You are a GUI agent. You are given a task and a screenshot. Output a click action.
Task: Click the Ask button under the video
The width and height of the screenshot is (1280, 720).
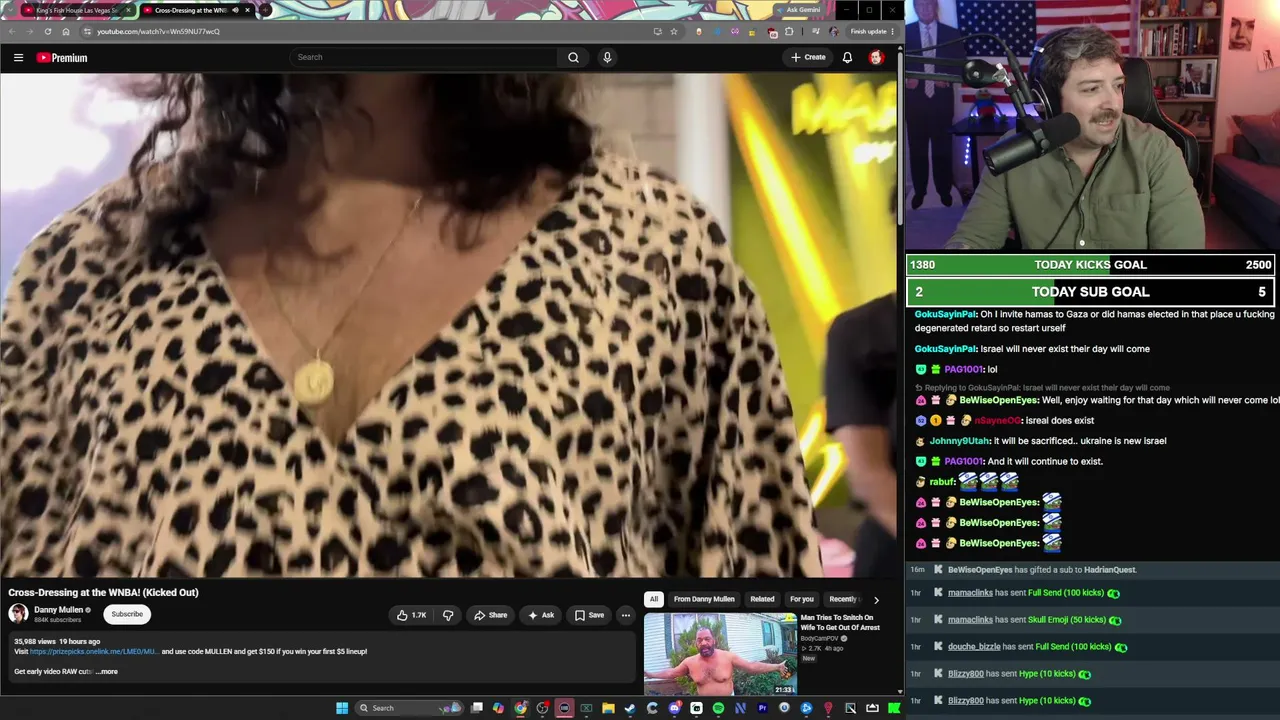coord(541,615)
